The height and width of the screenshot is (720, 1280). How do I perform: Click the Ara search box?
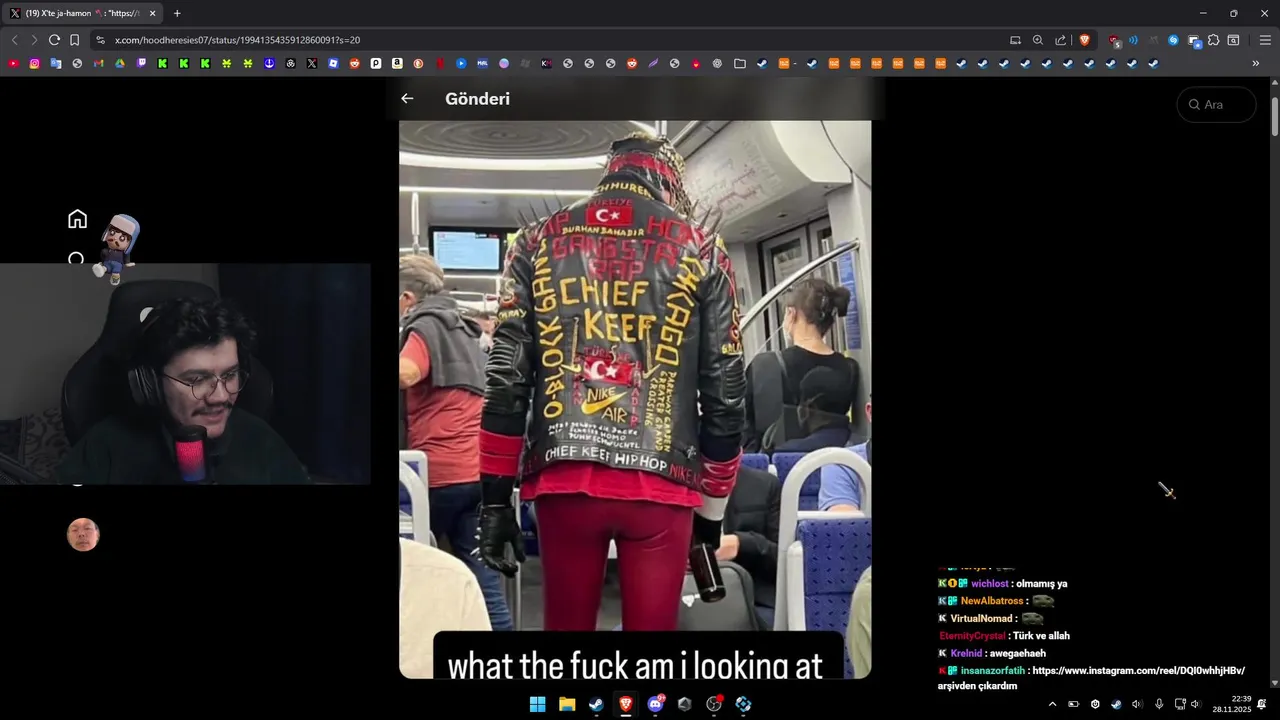tap(1217, 104)
